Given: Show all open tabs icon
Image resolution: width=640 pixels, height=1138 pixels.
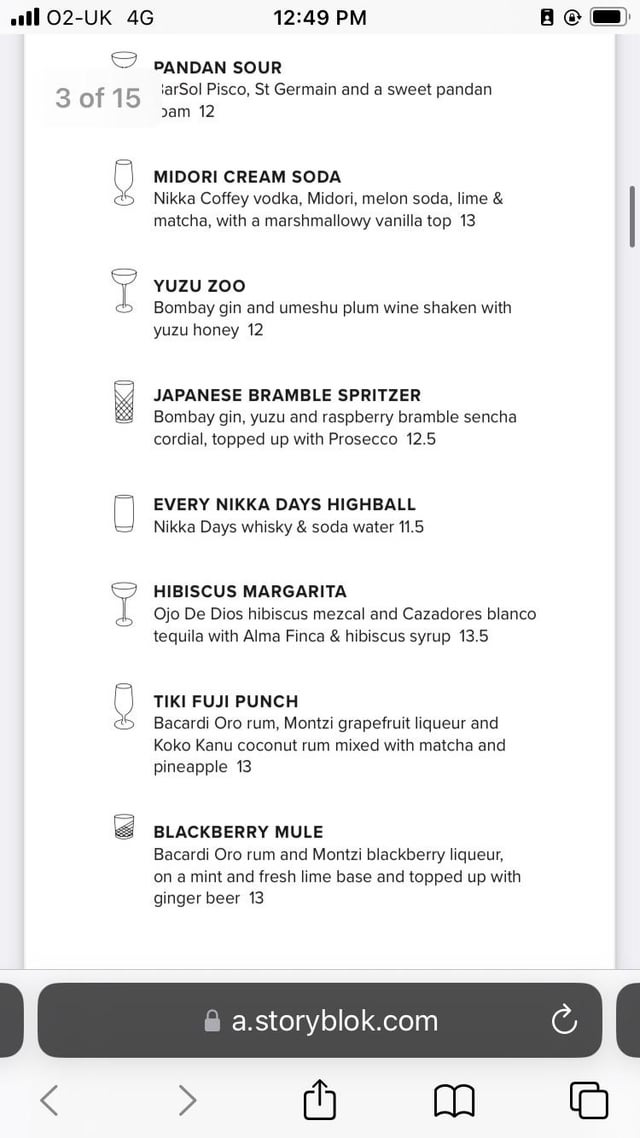Looking at the screenshot, I should (x=588, y=1100).
